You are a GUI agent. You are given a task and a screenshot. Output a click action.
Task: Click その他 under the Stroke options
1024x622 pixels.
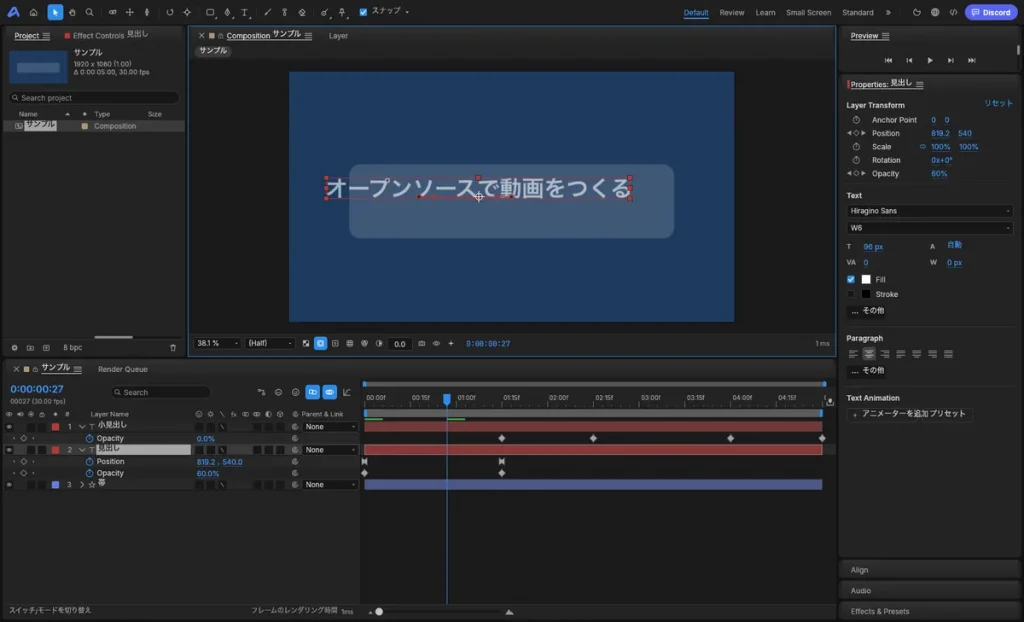(x=867, y=311)
